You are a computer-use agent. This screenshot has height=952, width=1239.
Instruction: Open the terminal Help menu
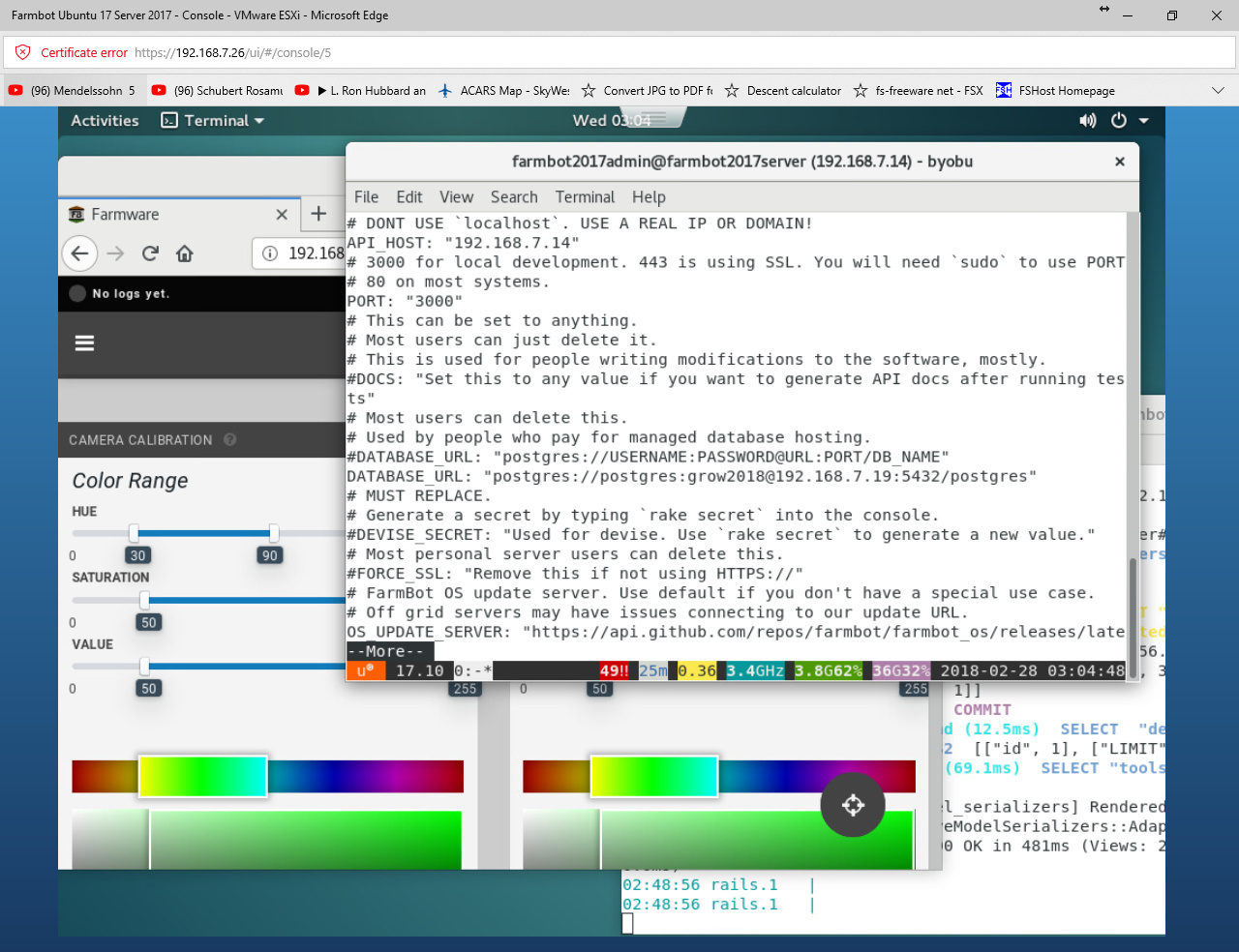pos(649,196)
